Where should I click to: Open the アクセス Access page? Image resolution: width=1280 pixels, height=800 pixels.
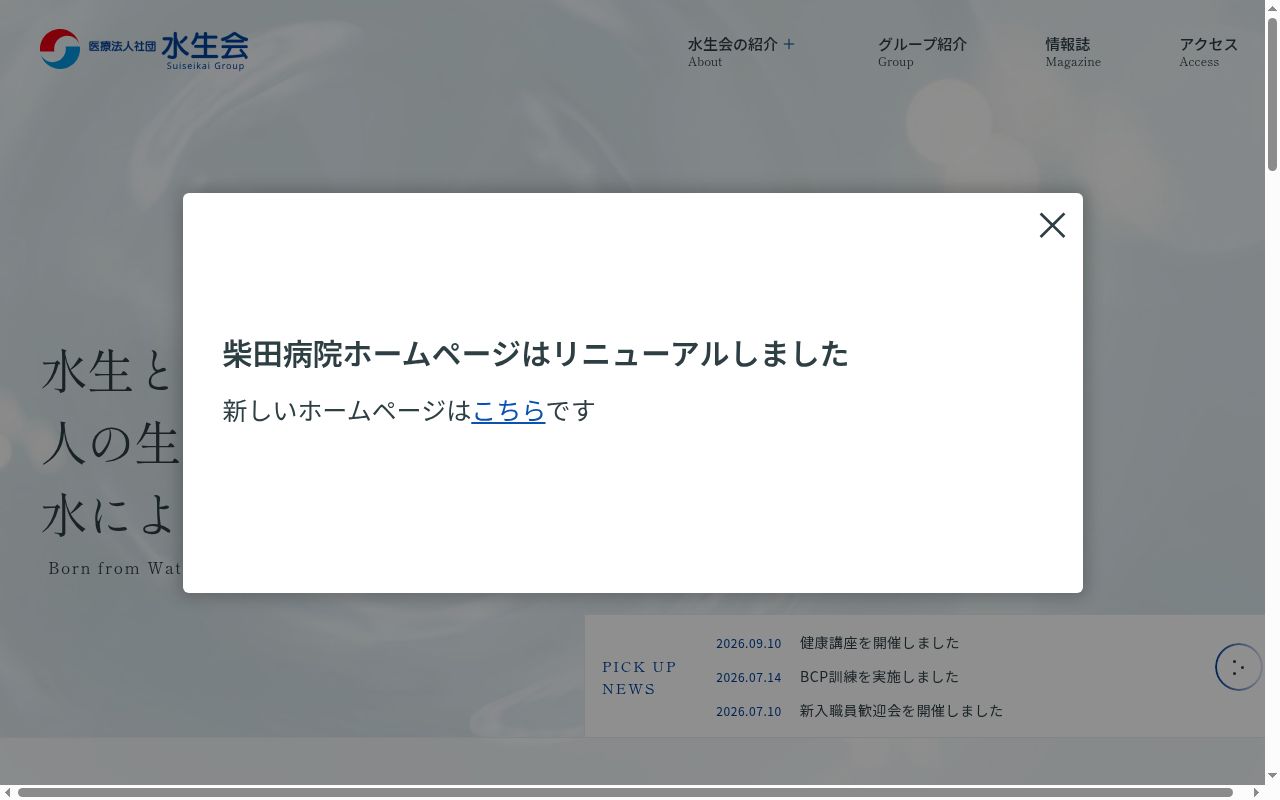(1208, 52)
